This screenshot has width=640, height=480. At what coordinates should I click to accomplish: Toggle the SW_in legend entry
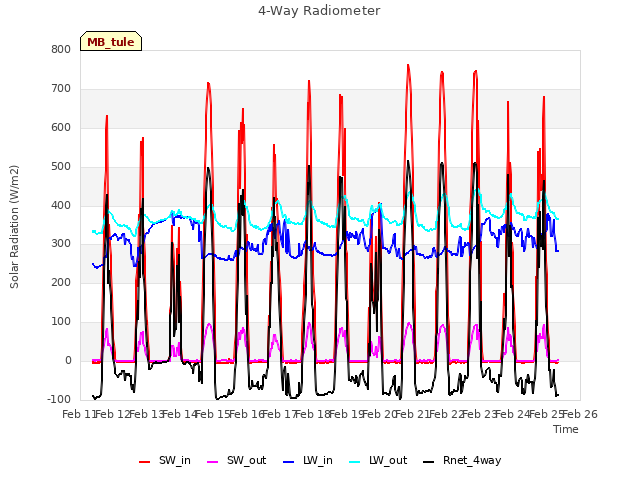tap(165, 461)
